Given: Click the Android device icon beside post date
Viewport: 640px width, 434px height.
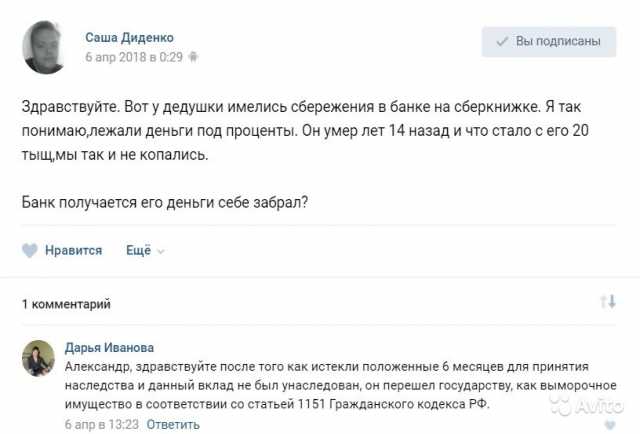Looking at the screenshot, I should pyautogui.click(x=193, y=58).
